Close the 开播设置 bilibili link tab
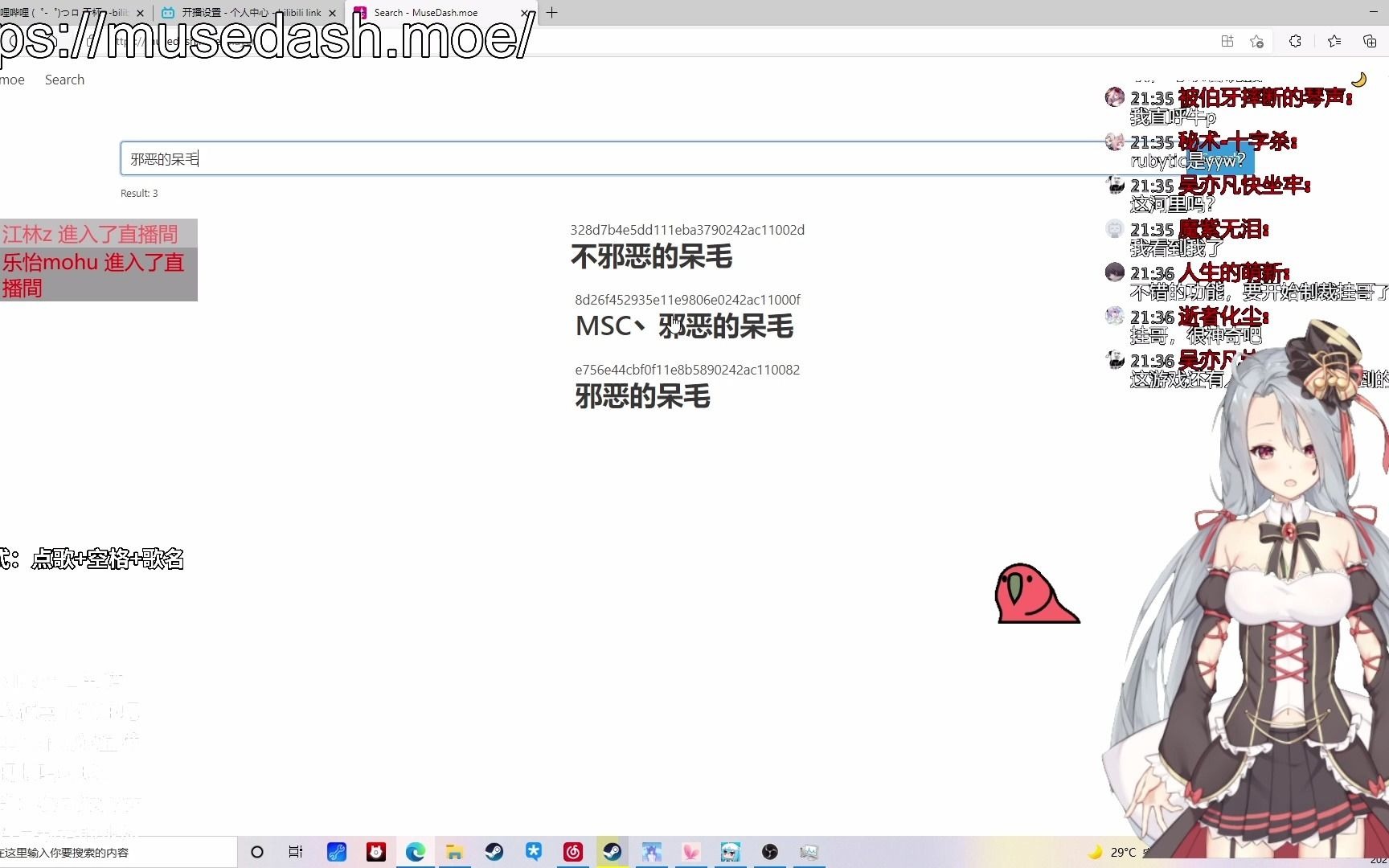The image size is (1389, 868). point(332,13)
